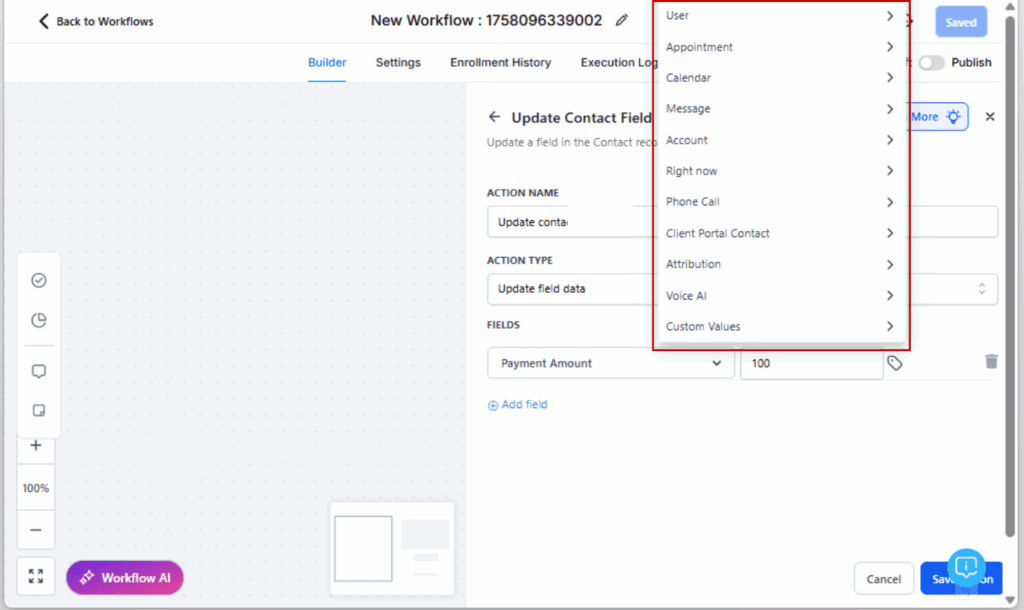Launch Workflow AI assistant
Viewport: 1024px width, 610px height.
coord(125,578)
